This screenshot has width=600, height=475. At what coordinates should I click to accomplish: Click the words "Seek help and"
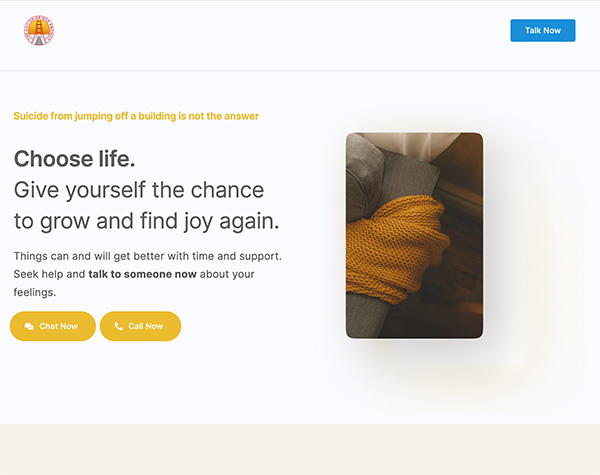[x=49, y=273]
